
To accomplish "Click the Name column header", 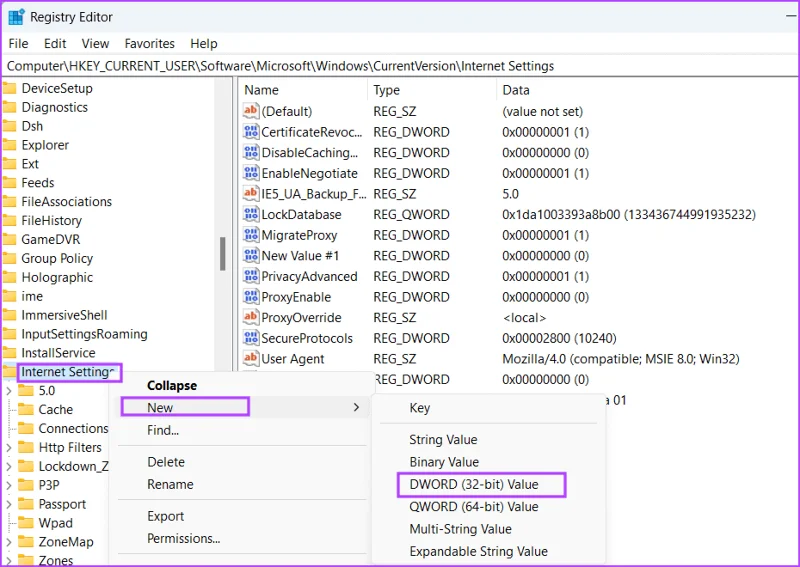I will point(304,90).
